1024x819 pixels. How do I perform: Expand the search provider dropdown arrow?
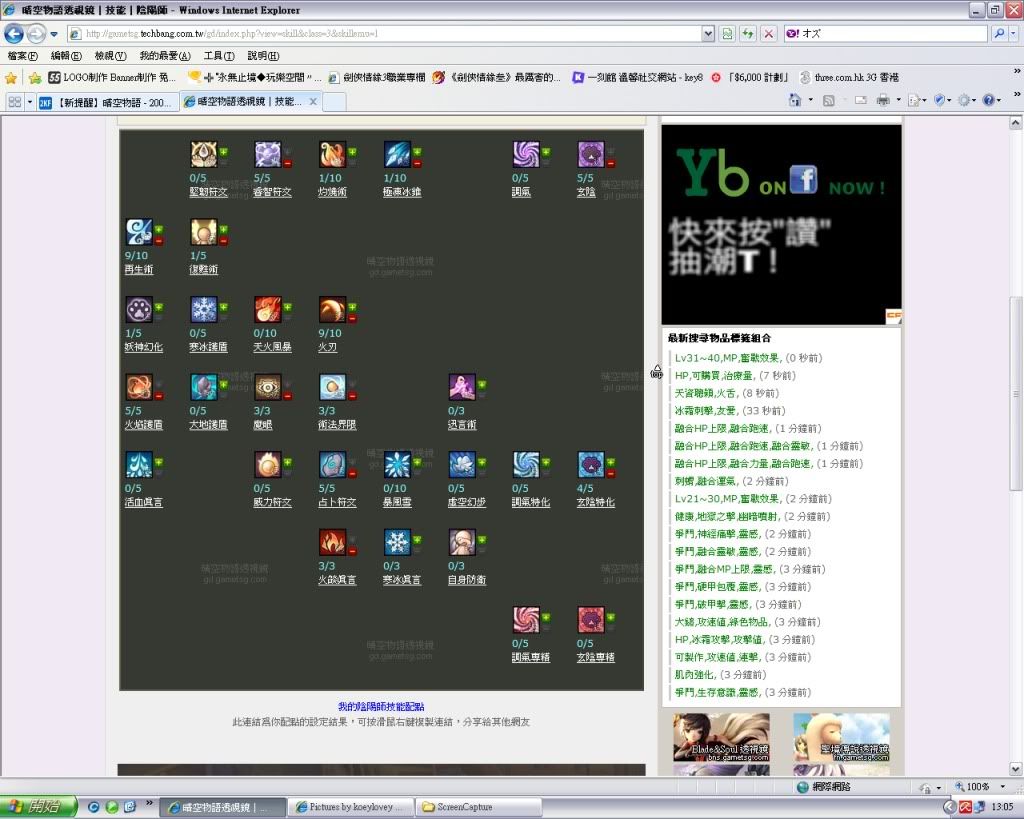click(x=1011, y=33)
